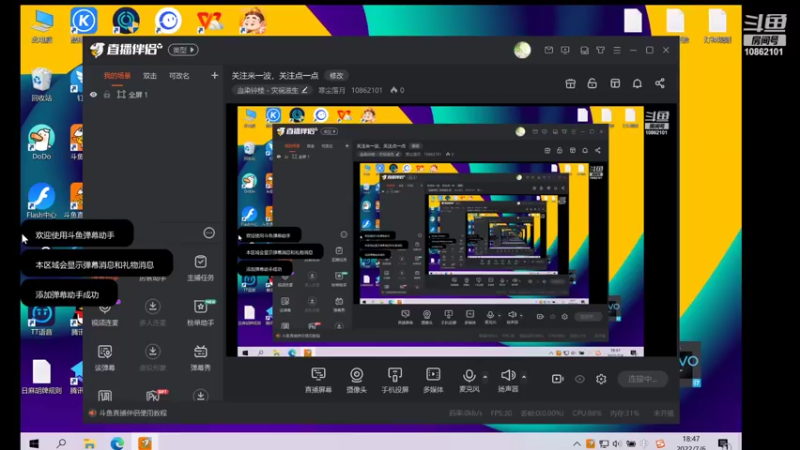Add a 手机投屏 phone cast source
The image size is (800, 450).
[395, 380]
